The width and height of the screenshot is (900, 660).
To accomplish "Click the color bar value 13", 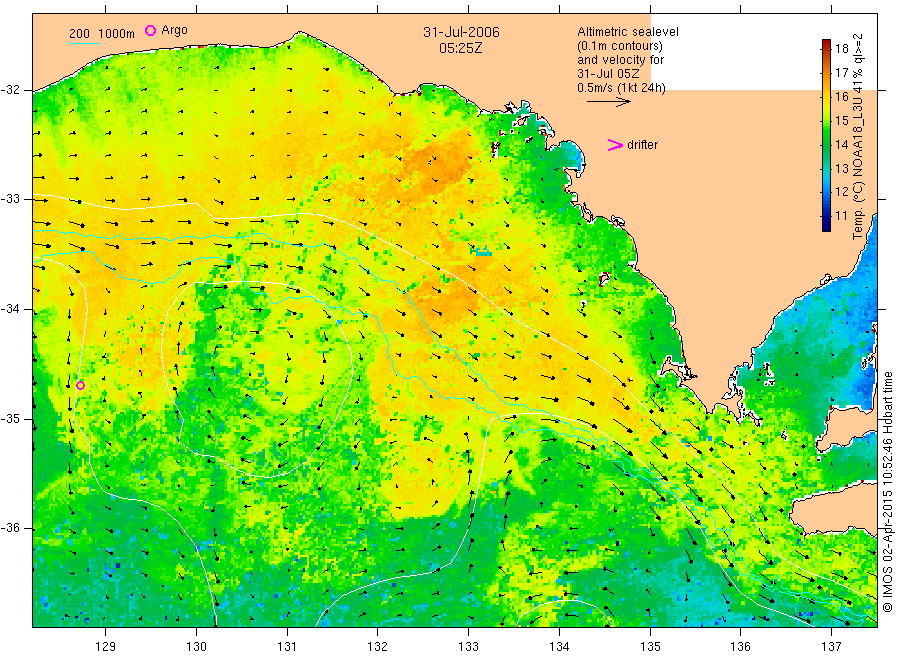I will [841, 168].
